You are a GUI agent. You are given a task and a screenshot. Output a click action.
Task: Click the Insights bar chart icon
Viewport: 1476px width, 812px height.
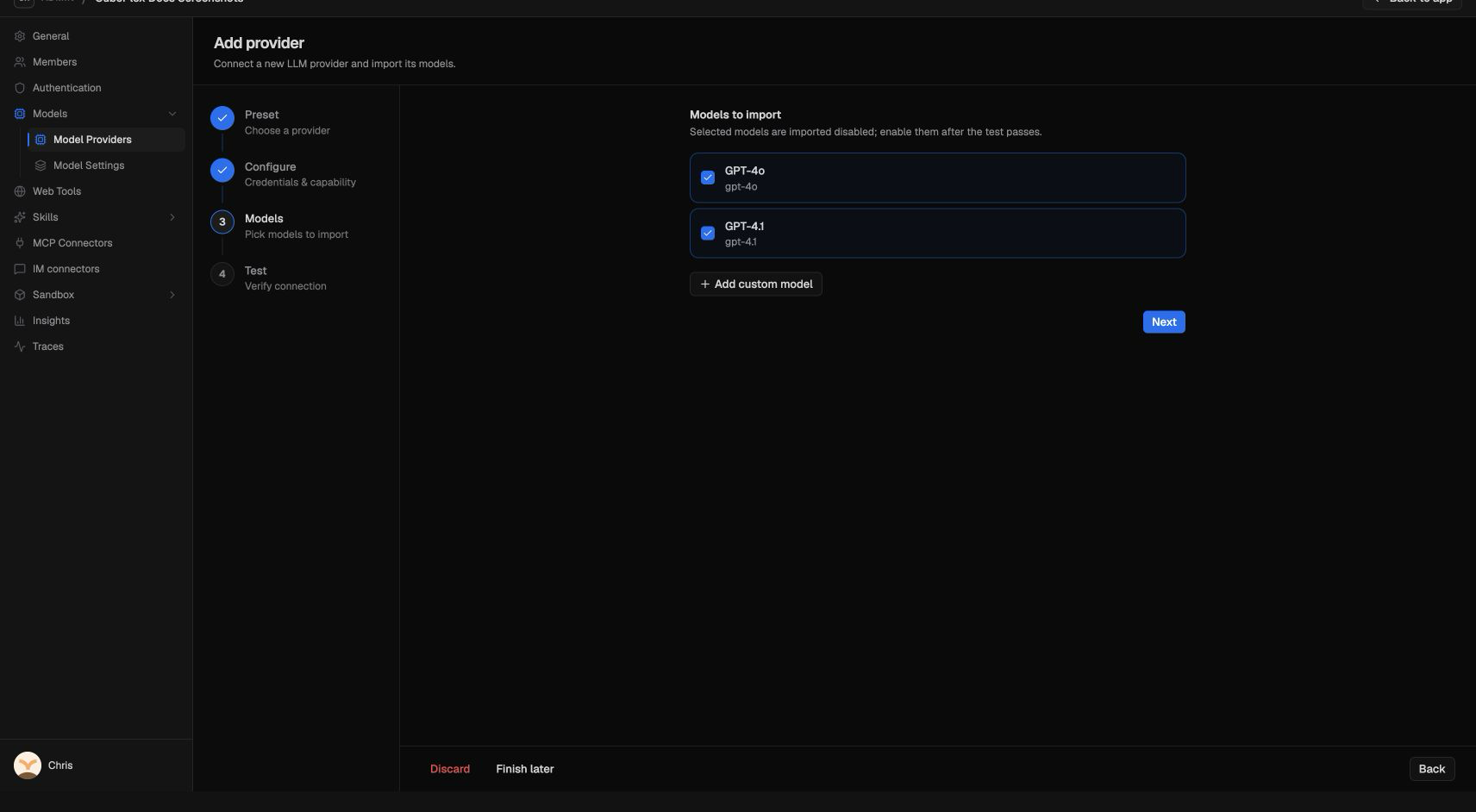point(20,321)
